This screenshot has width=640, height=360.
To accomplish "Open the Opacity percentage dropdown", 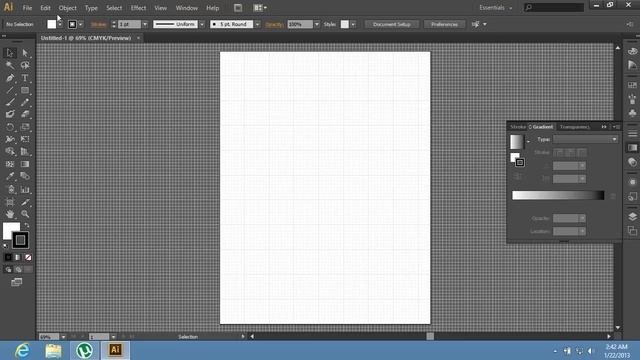I will [x=317, y=24].
